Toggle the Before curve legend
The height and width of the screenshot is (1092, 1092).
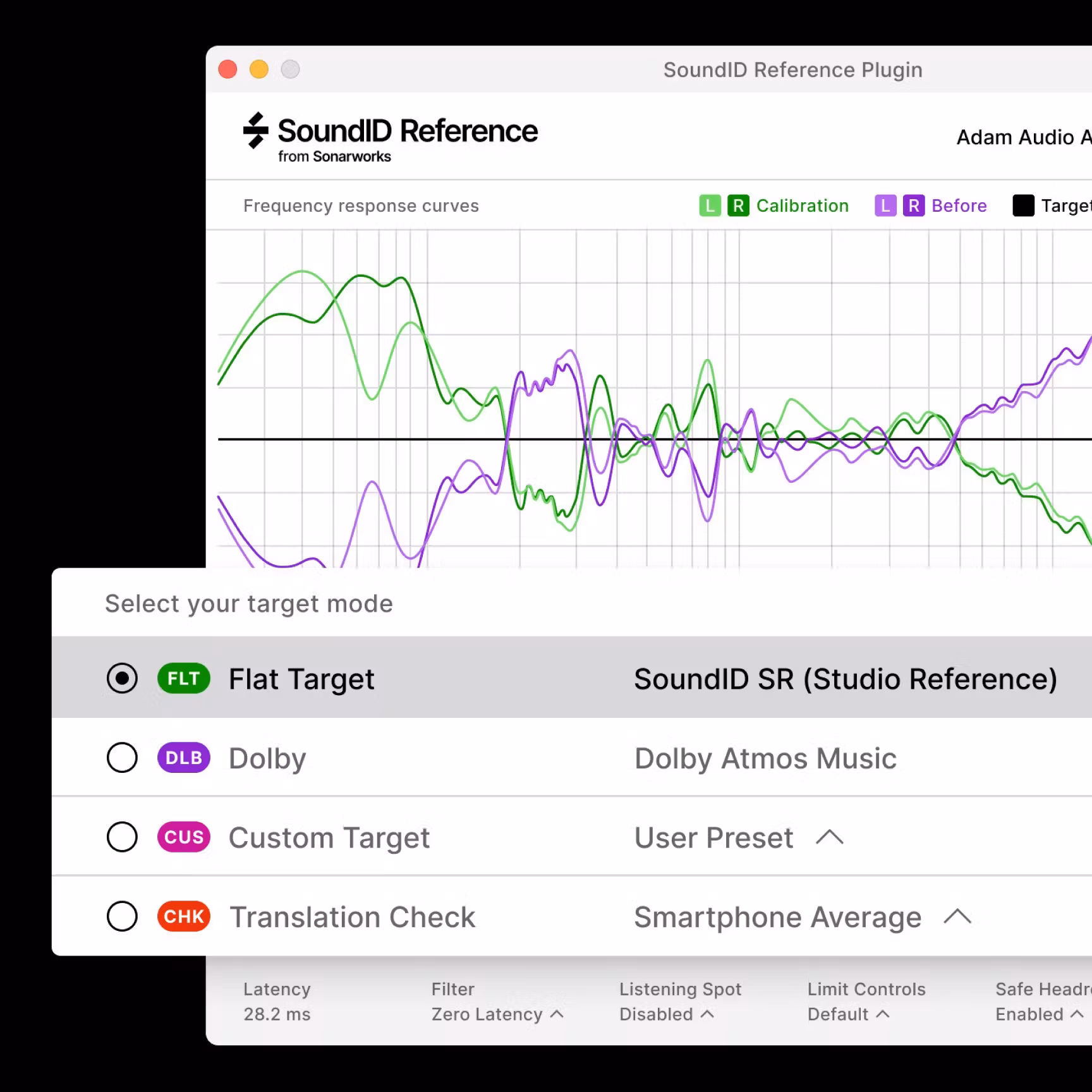pos(958,205)
